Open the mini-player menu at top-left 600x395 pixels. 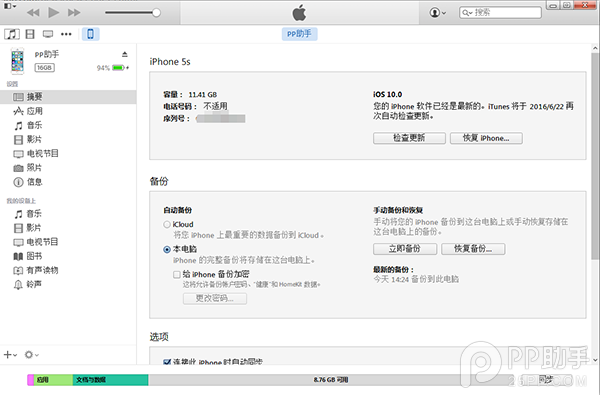coord(10,6)
